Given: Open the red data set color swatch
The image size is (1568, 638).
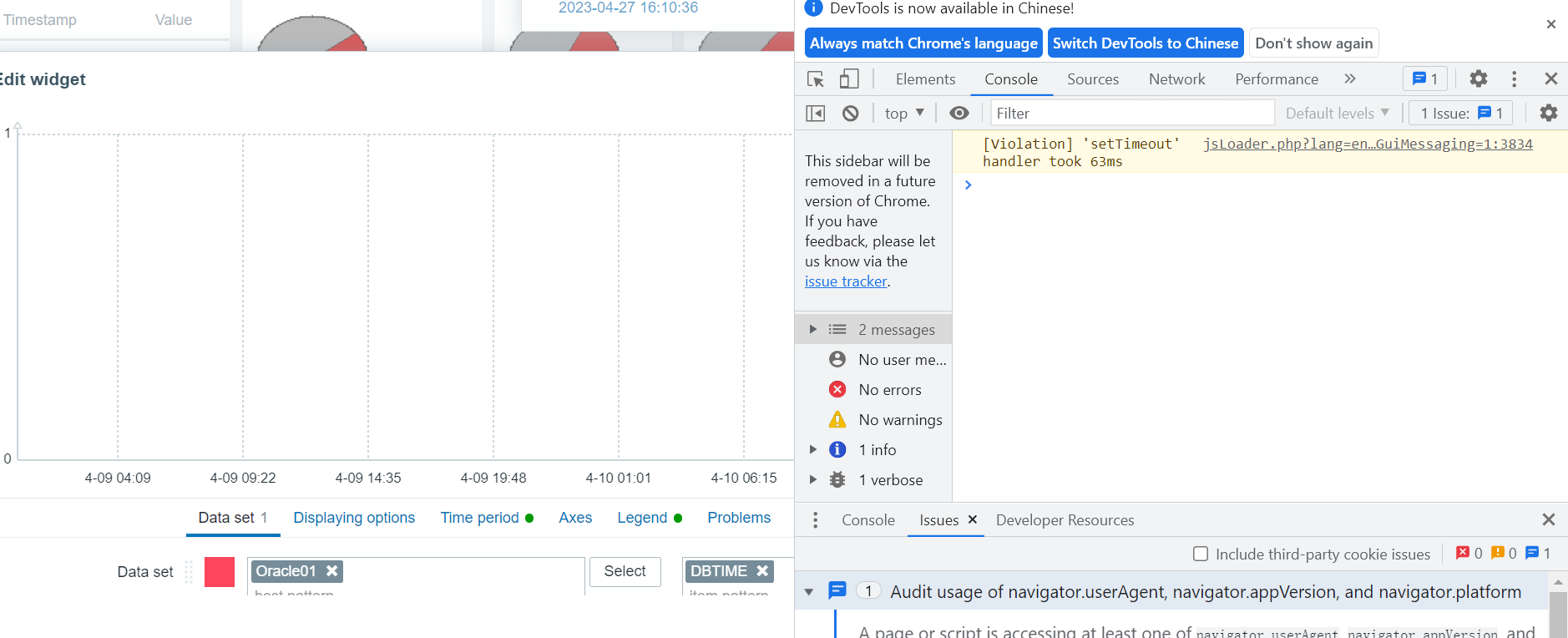Looking at the screenshot, I should [x=220, y=572].
